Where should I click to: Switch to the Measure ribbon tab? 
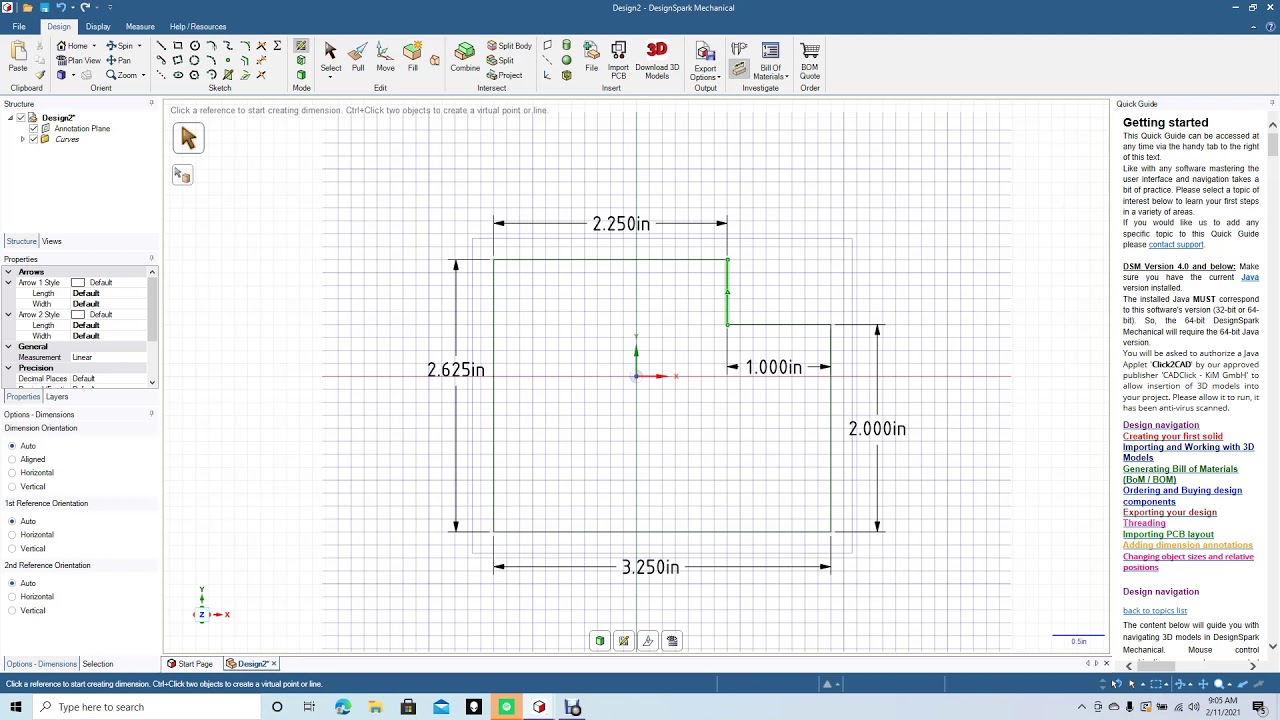point(140,27)
